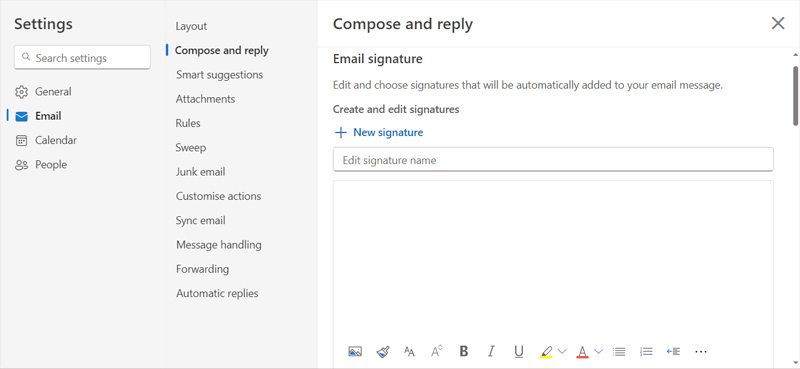Go to Forwarding settings

tap(202, 269)
